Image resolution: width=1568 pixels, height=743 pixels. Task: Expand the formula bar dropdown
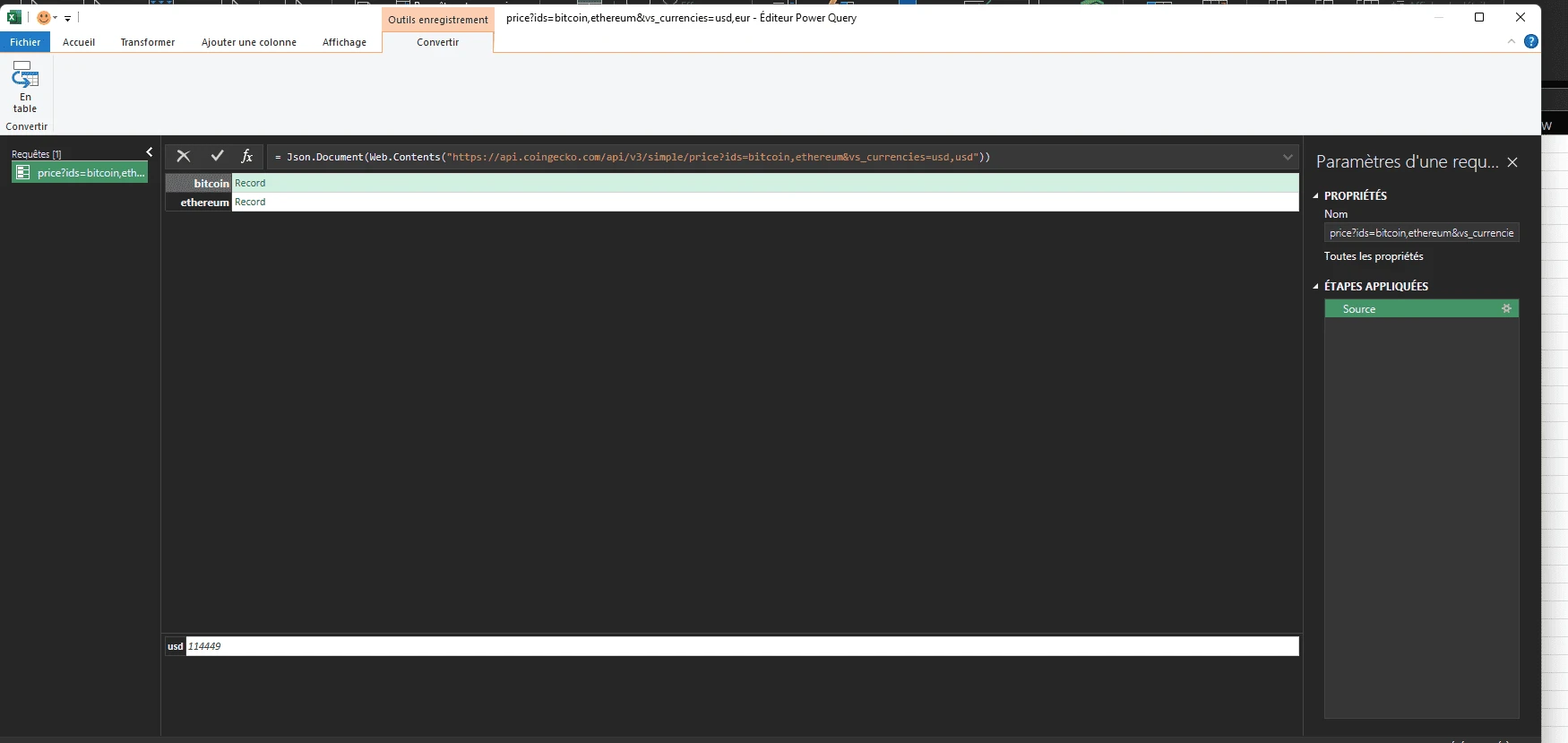click(1288, 157)
